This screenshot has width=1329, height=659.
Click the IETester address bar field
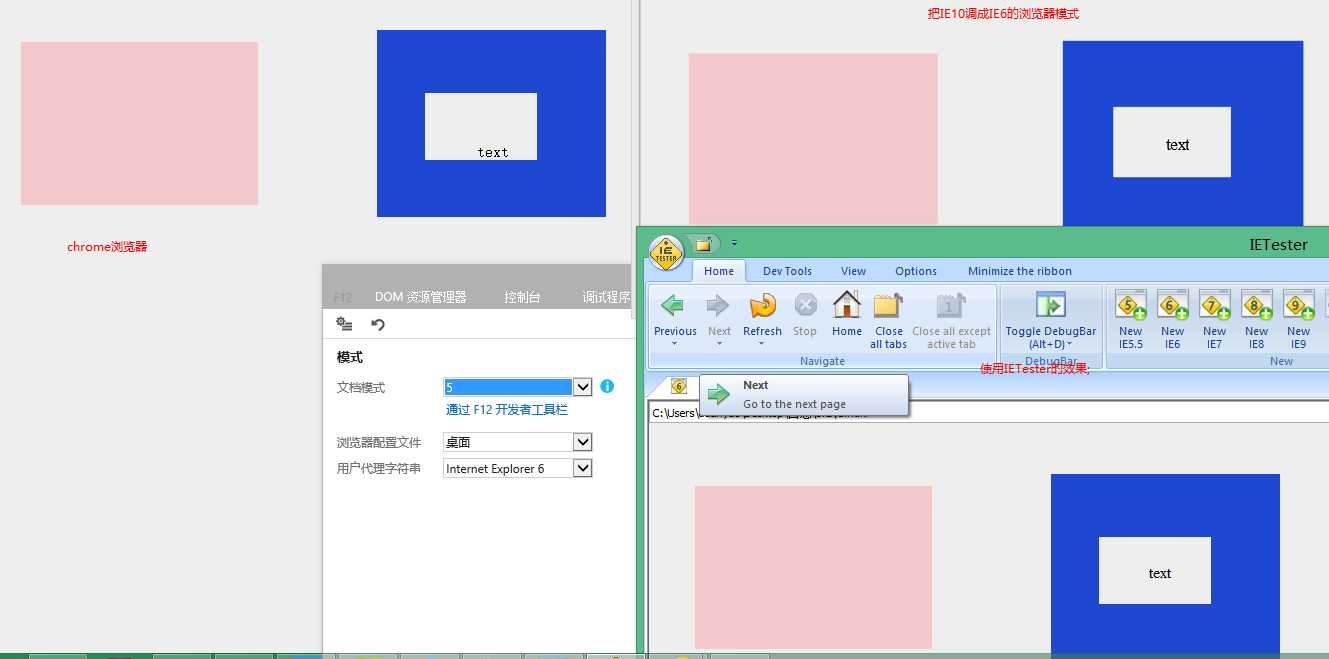pos(988,412)
